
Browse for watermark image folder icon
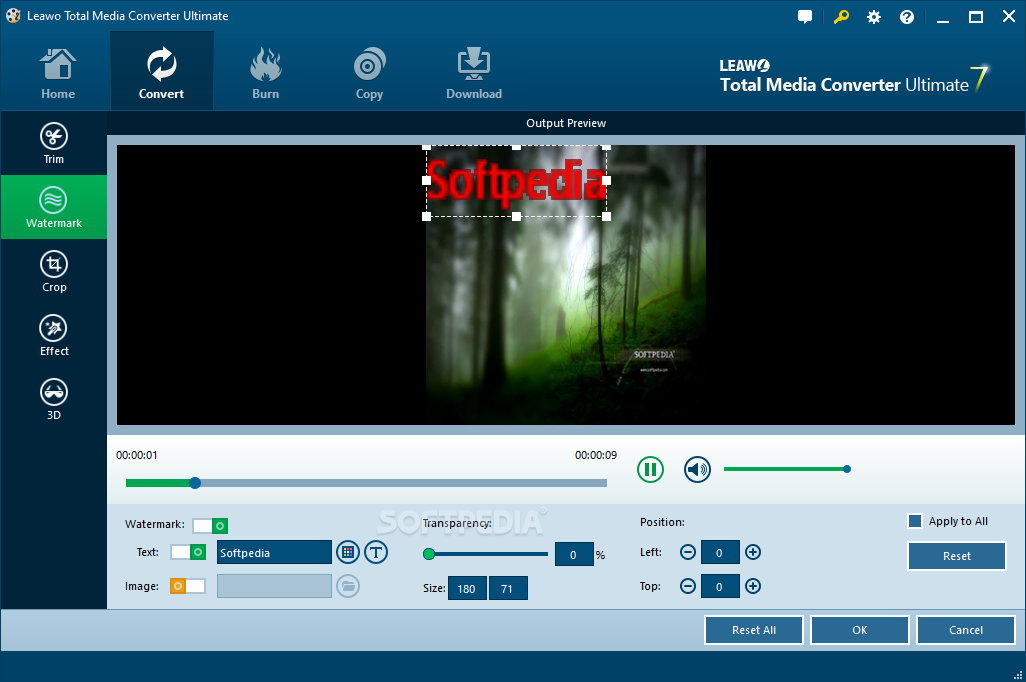point(348,586)
